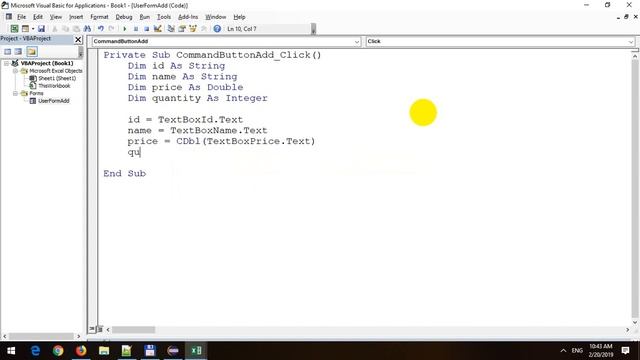Click View Code icon in Project panel
Viewport: 640px width, 360px height.
pos(8,51)
